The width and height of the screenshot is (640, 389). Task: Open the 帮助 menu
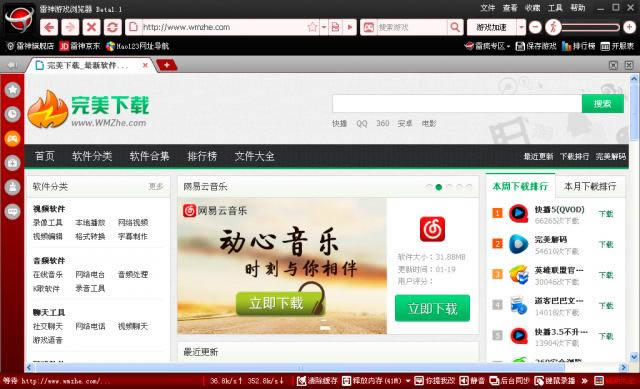pyautogui.click(x=578, y=8)
